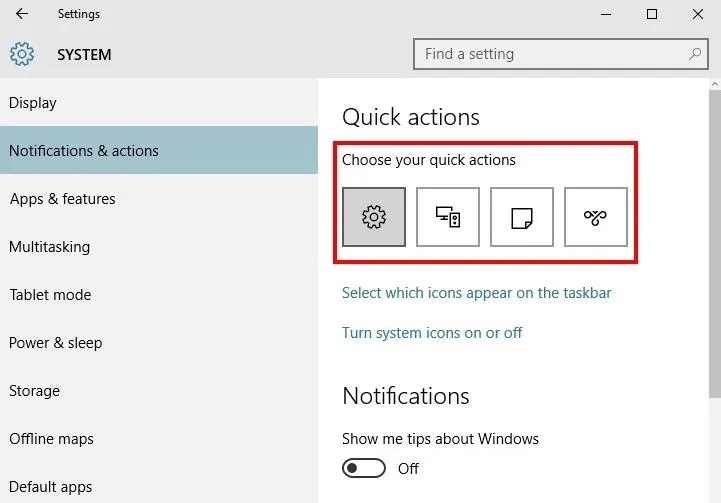Minimize the Settings window

point(606,14)
